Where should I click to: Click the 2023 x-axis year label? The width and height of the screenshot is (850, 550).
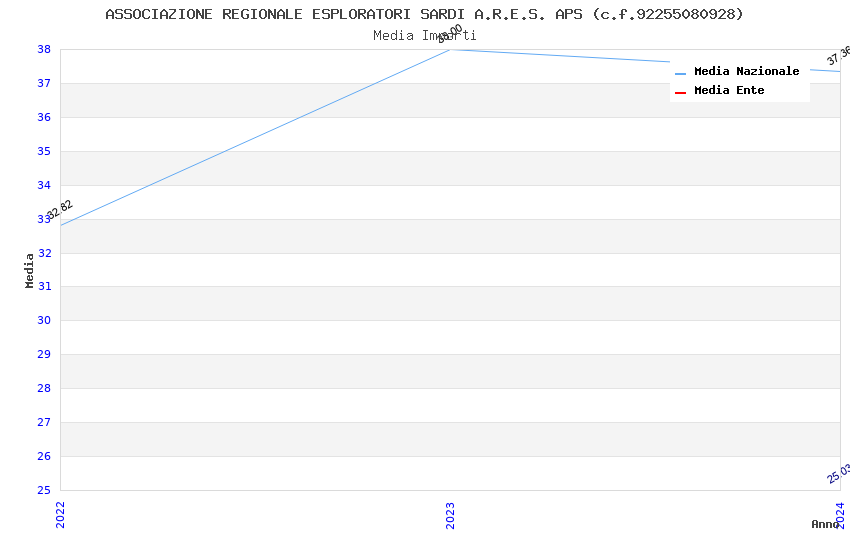[x=450, y=515]
